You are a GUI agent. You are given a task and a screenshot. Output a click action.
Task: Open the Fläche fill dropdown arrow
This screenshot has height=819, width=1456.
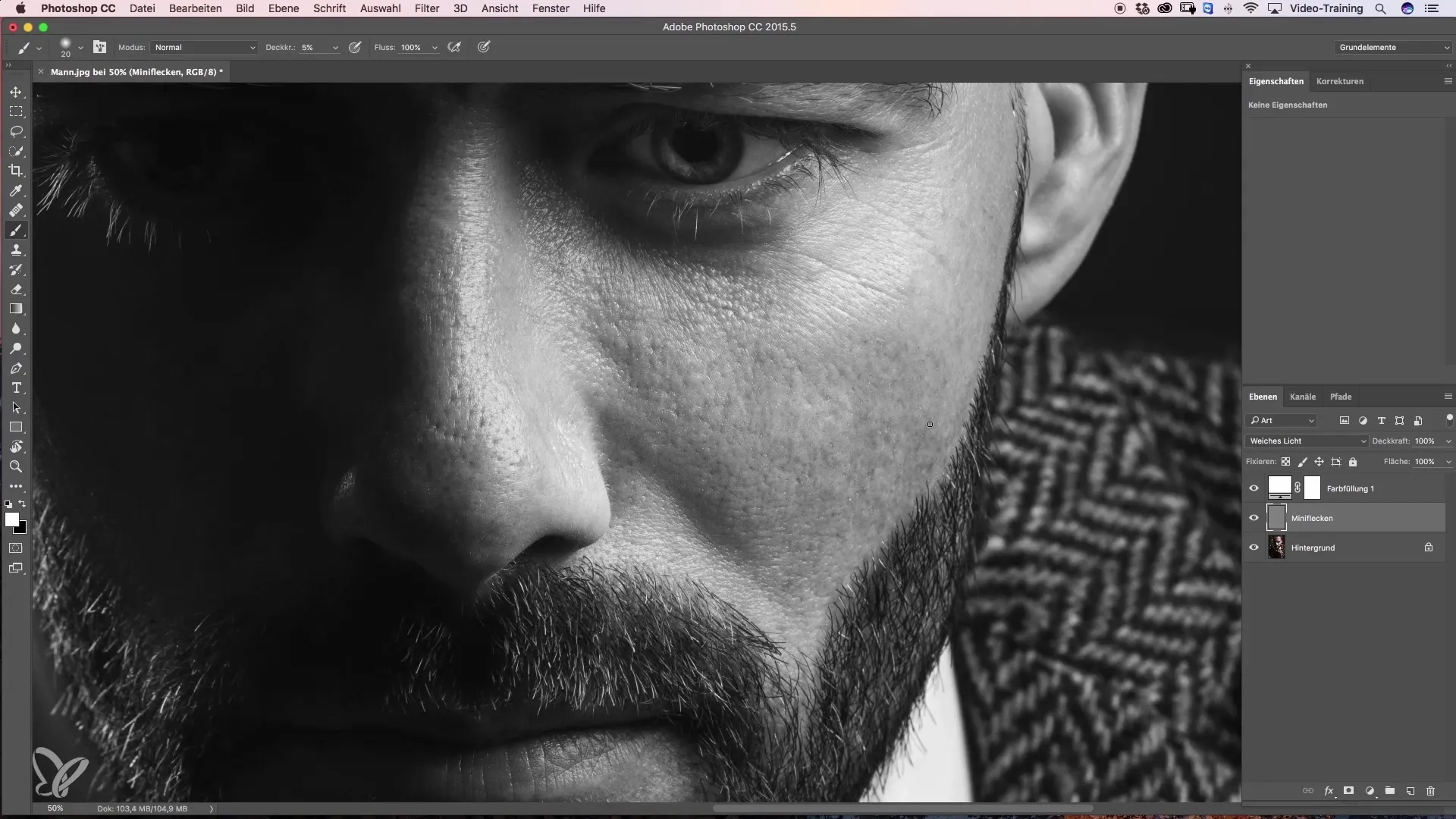1448,461
